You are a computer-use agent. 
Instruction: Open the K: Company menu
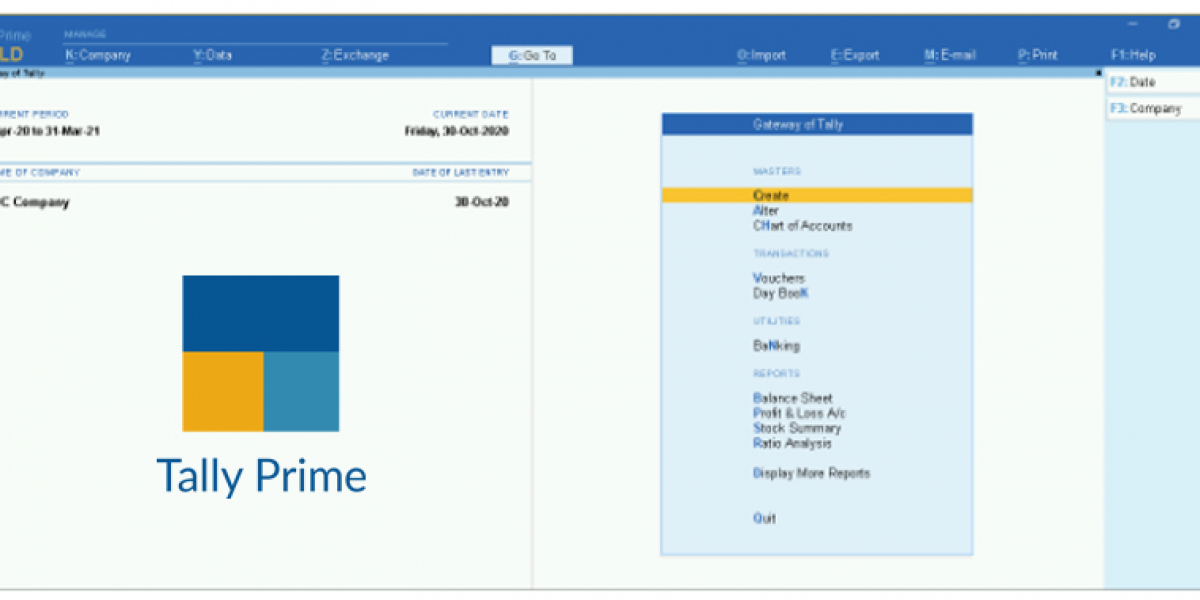tap(98, 56)
